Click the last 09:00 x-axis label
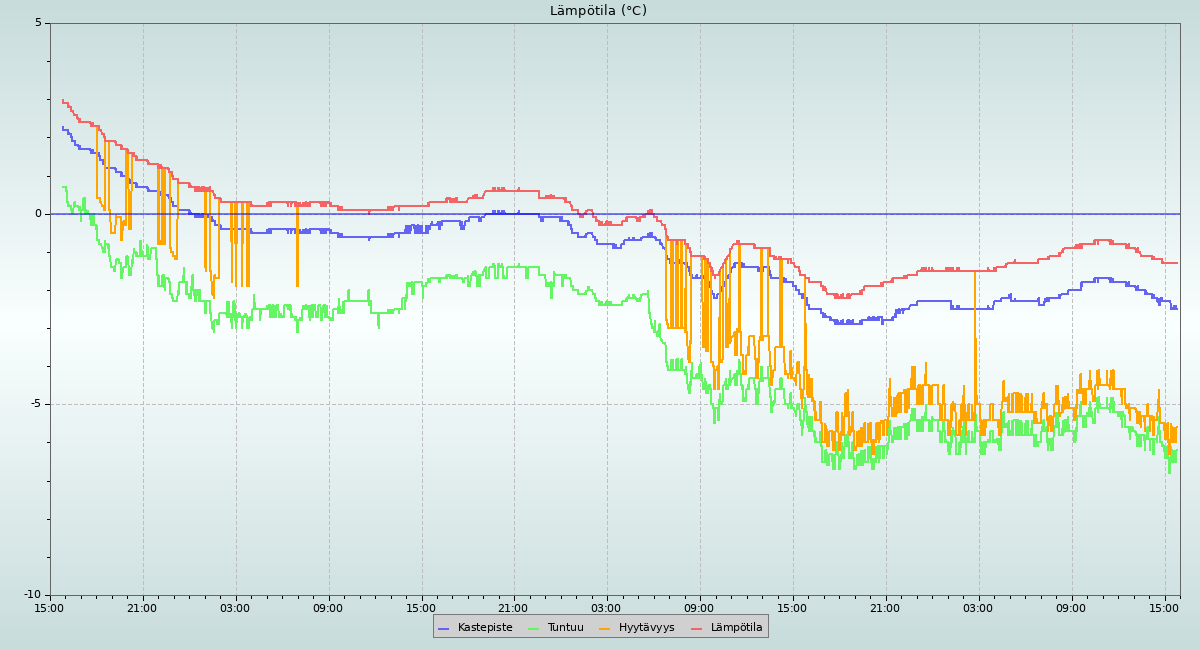The image size is (1200, 650). [x=1071, y=608]
